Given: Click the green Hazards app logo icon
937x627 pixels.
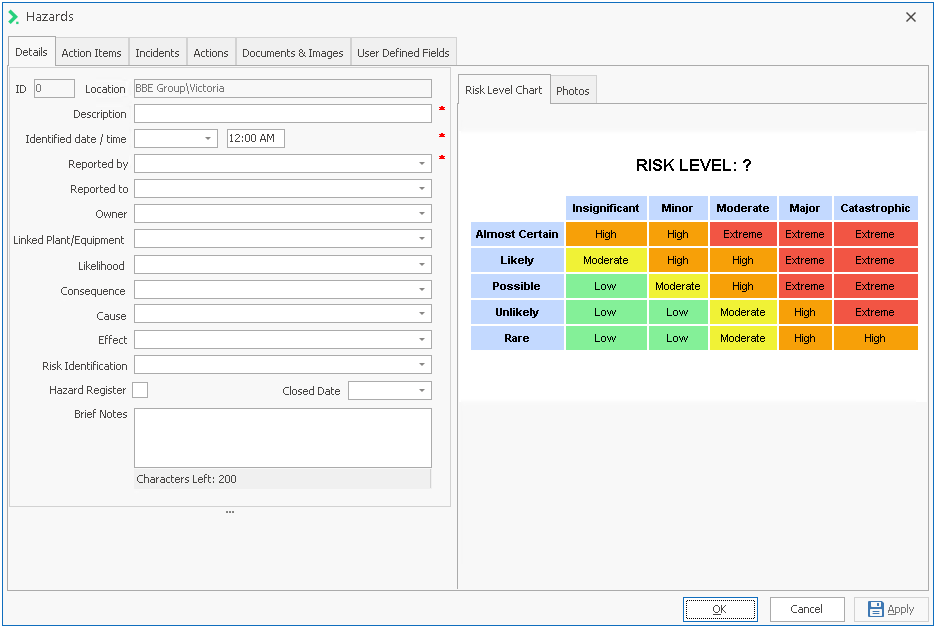Looking at the screenshot, I should pyautogui.click(x=13, y=17).
